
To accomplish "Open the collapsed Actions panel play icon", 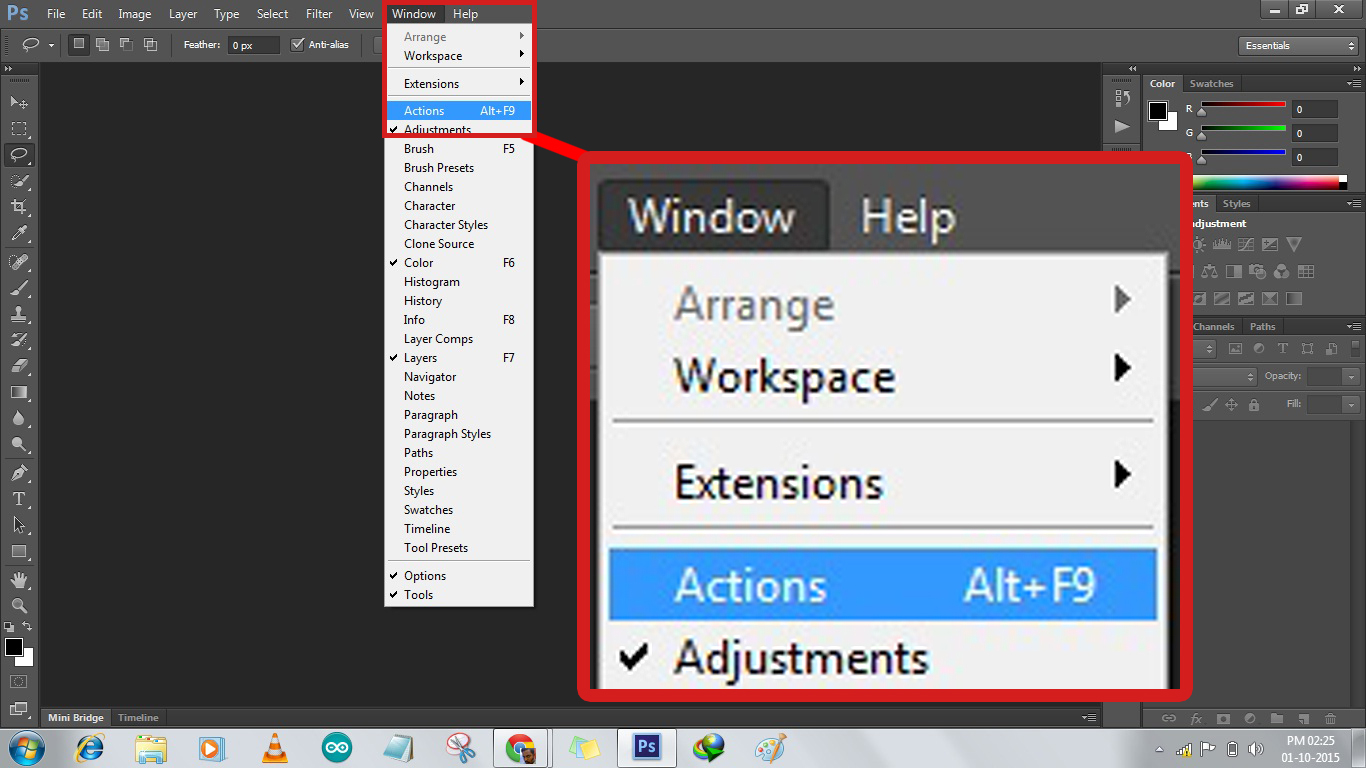I will pos(1122,127).
